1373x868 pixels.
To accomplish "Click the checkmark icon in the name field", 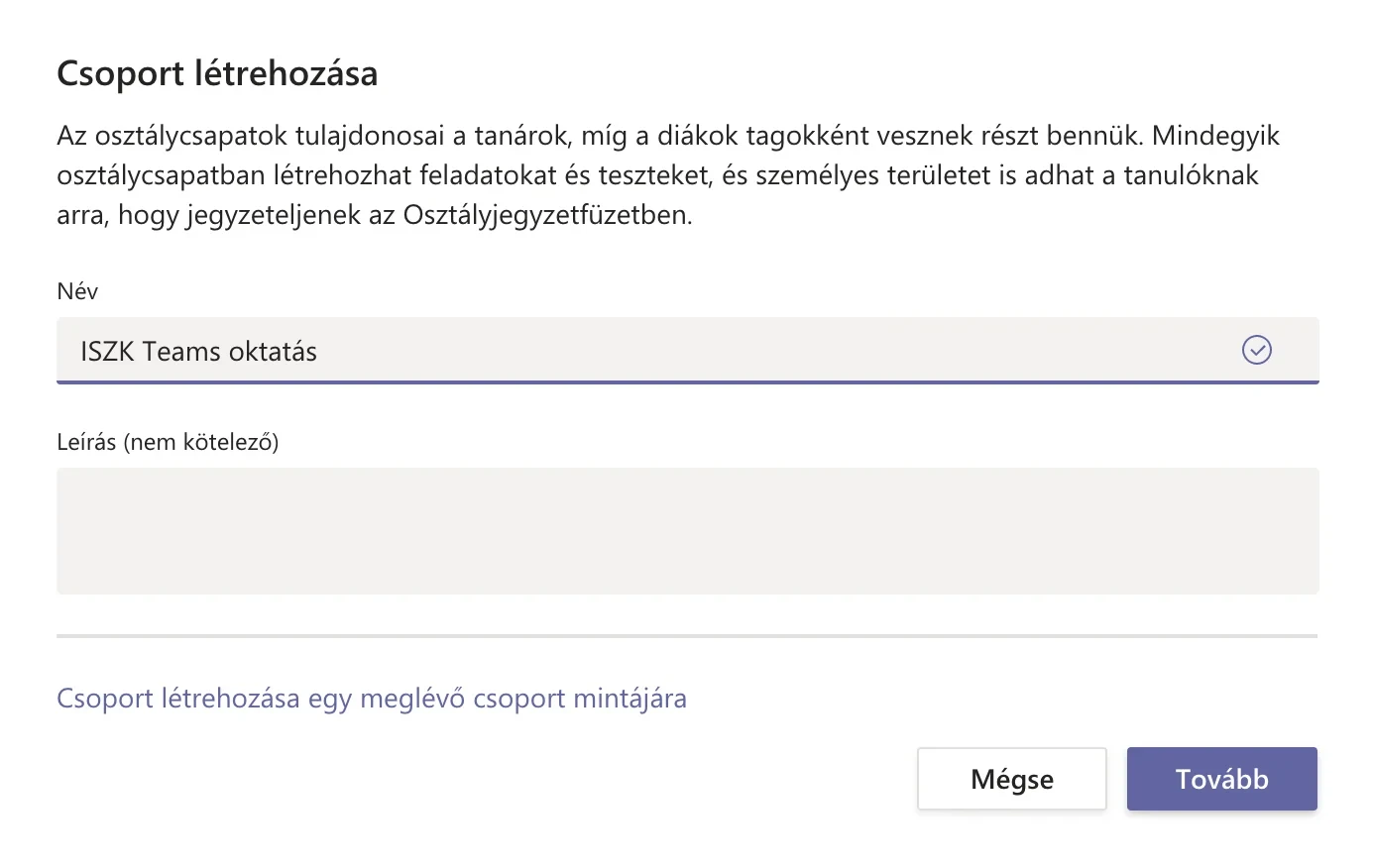I will pos(1257,350).
